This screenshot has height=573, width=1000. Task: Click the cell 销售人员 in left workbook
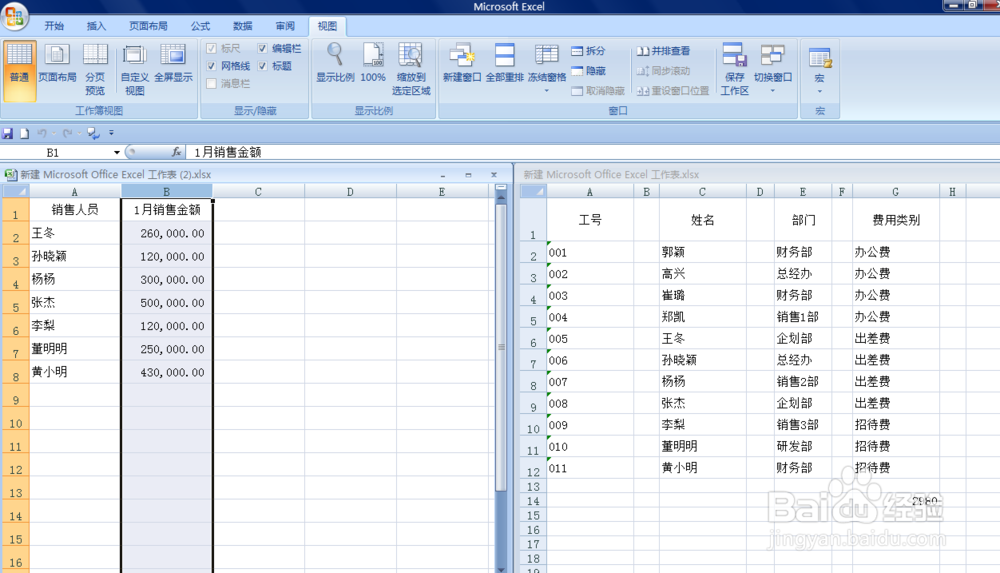pos(75,209)
